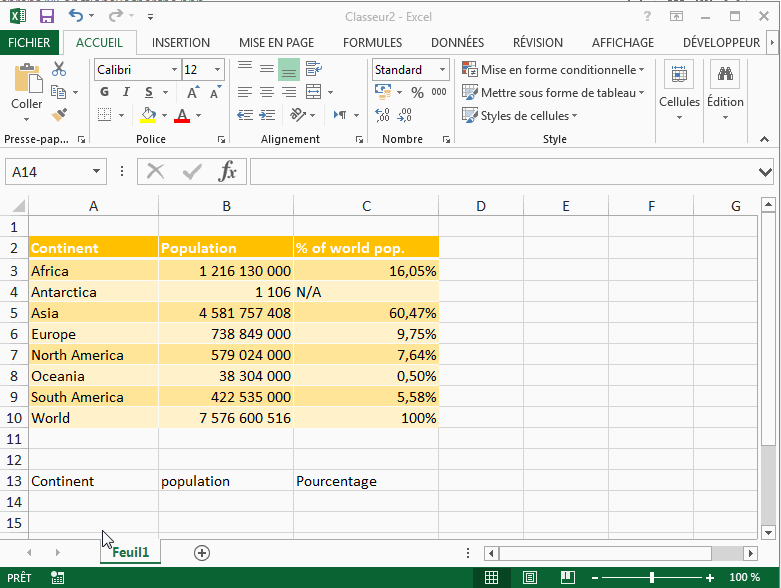The height and width of the screenshot is (588, 781).
Task: Copy selection with the copy icon
Action: [x=59, y=92]
